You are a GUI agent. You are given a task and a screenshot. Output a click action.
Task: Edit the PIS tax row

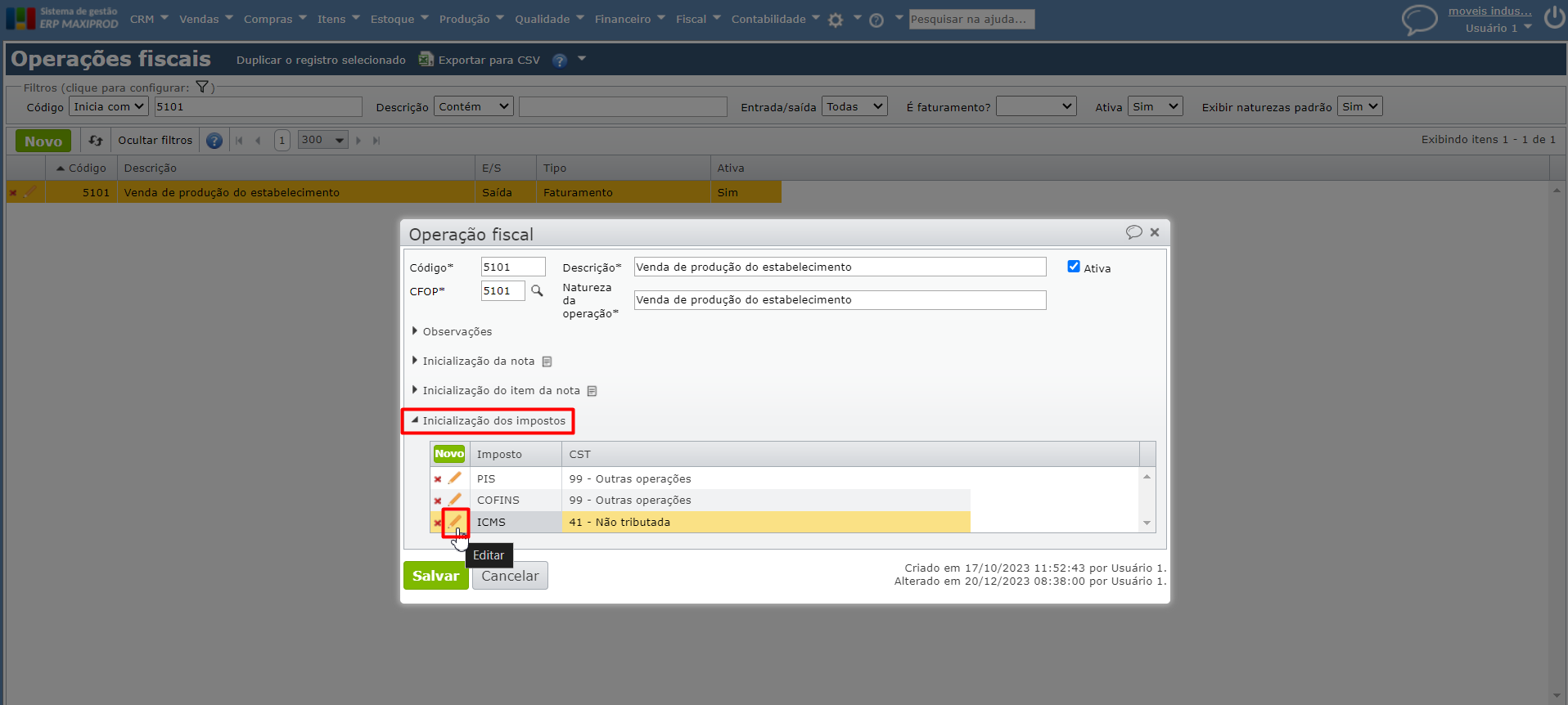point(455,478)
